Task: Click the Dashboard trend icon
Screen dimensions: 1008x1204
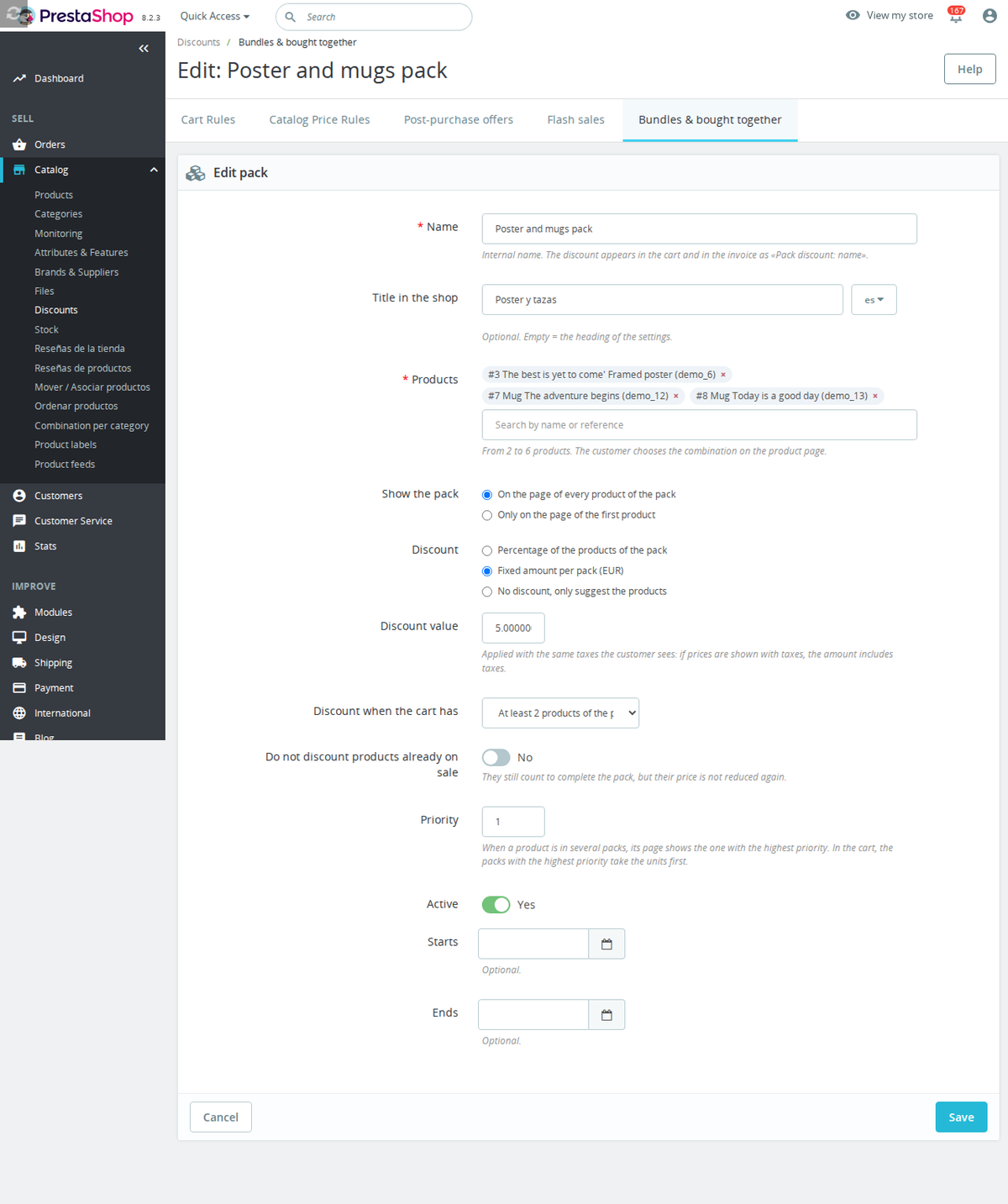Action: [x=19, y=78]
